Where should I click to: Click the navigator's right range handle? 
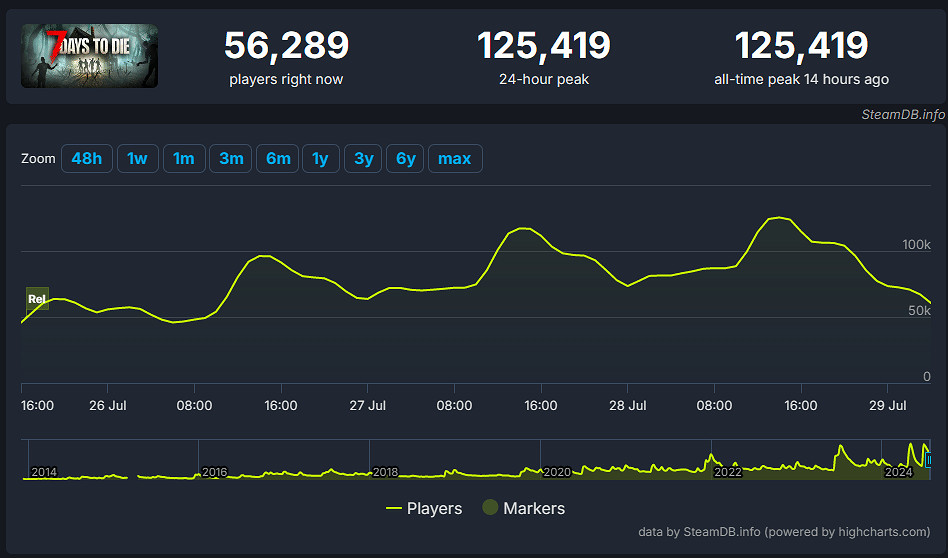(929, 459)
